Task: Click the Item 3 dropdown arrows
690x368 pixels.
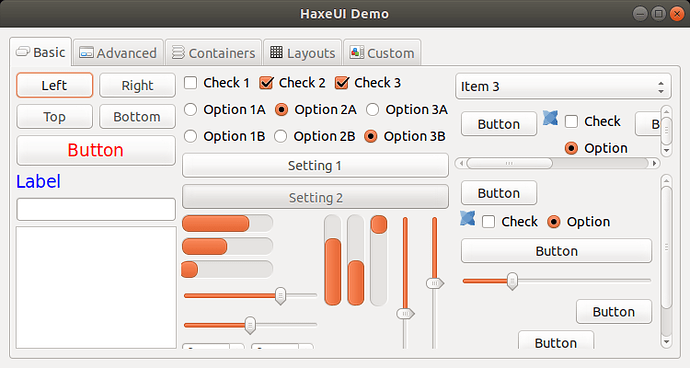Action: pyautogui.click(x=661, y=87)
